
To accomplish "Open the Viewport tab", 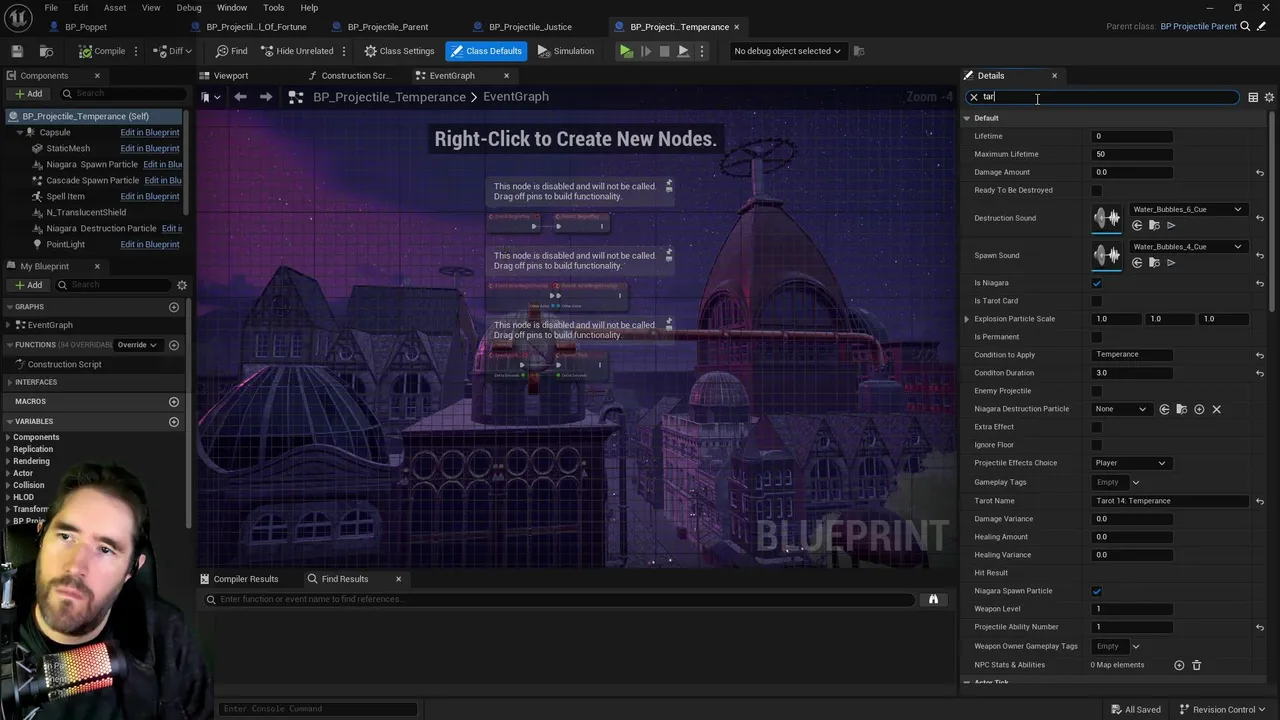I will (x=231, y=76).
